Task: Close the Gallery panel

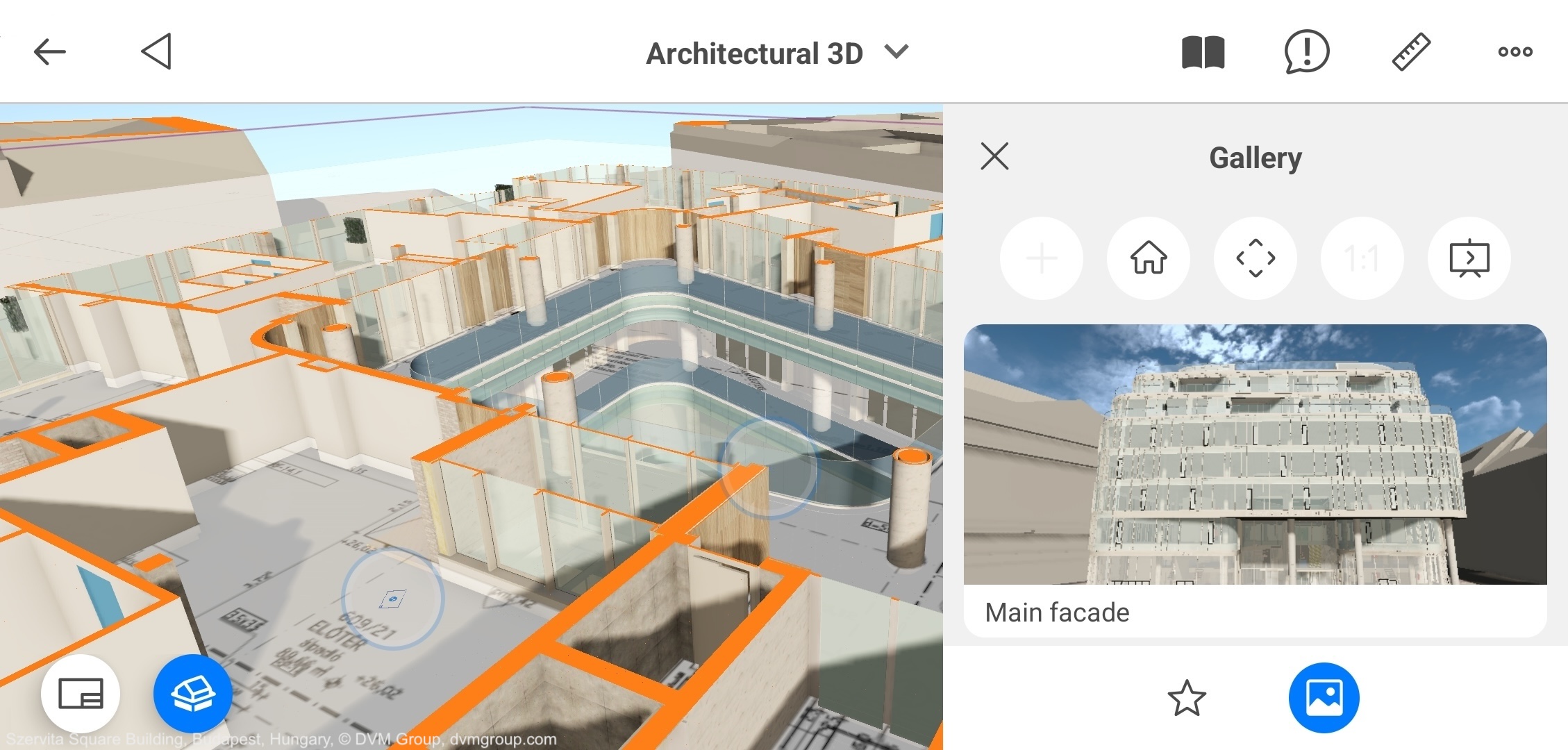Action: click(994, 156)
